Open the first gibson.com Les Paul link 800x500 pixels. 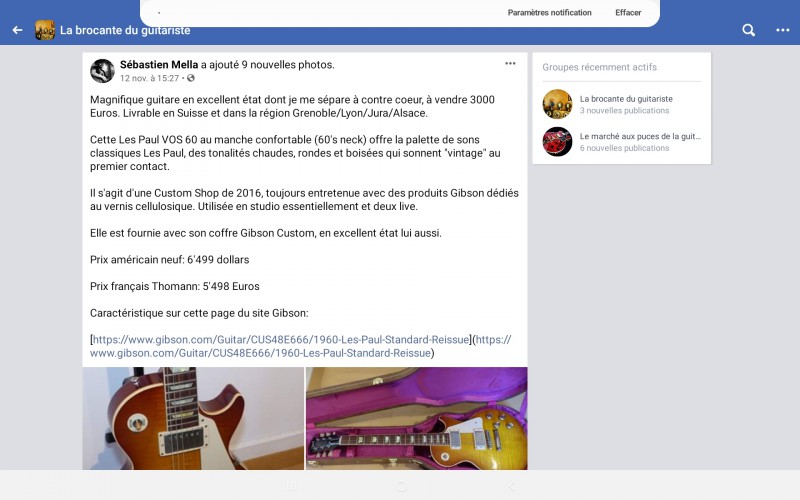(x=281, y=340)
